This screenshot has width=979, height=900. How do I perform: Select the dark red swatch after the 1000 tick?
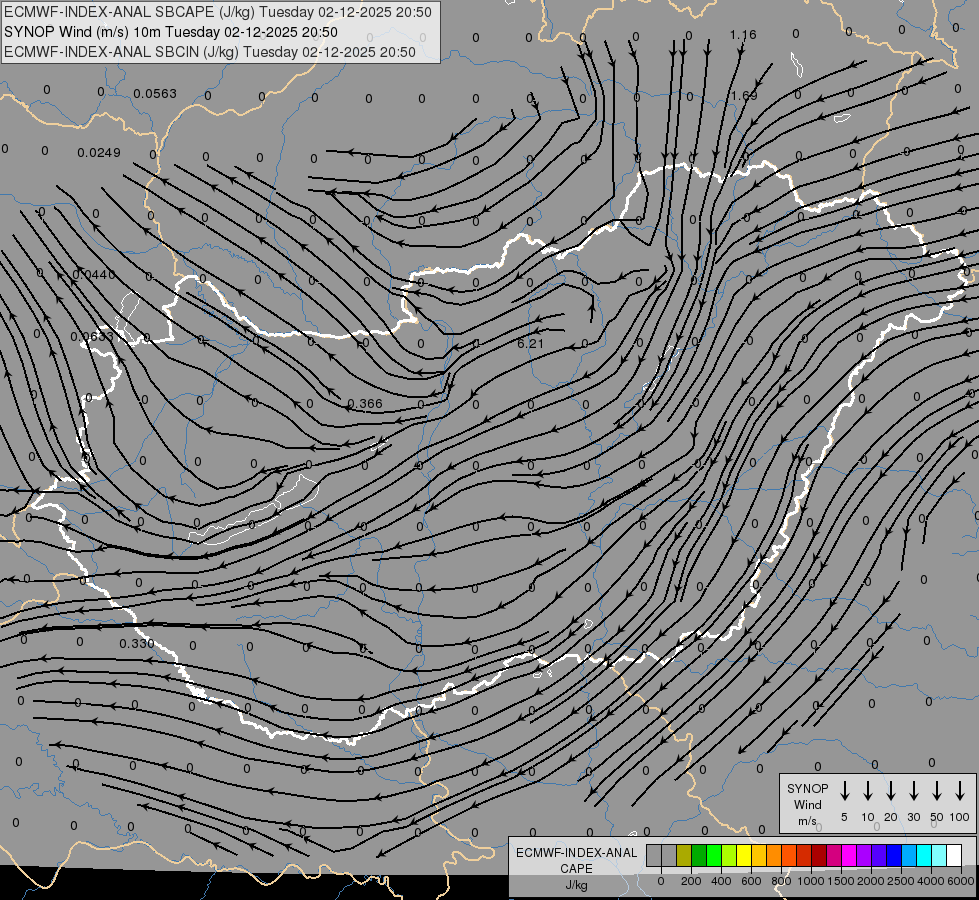(x=819, y=856)
